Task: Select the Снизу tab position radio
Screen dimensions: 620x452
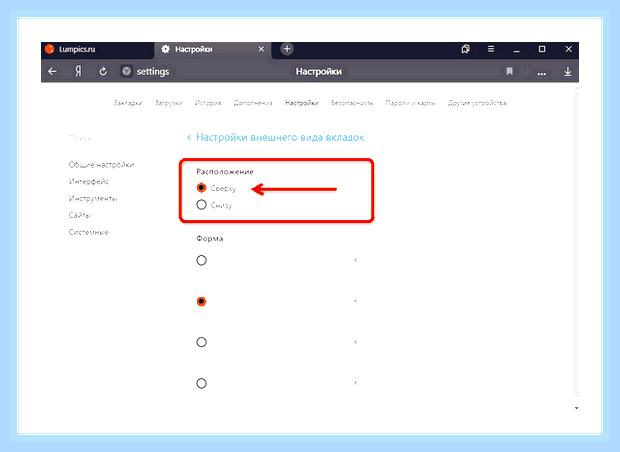Action: 201,204
